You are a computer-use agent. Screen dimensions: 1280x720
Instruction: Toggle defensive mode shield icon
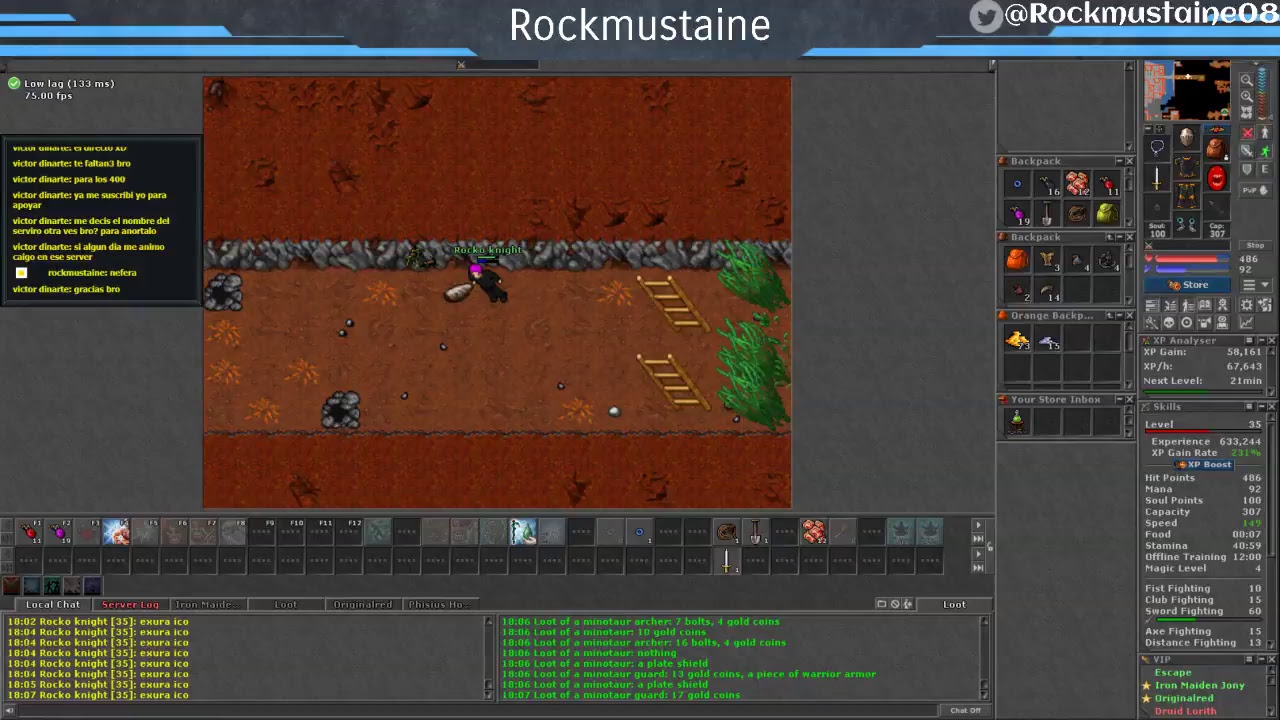point(1247,169)
